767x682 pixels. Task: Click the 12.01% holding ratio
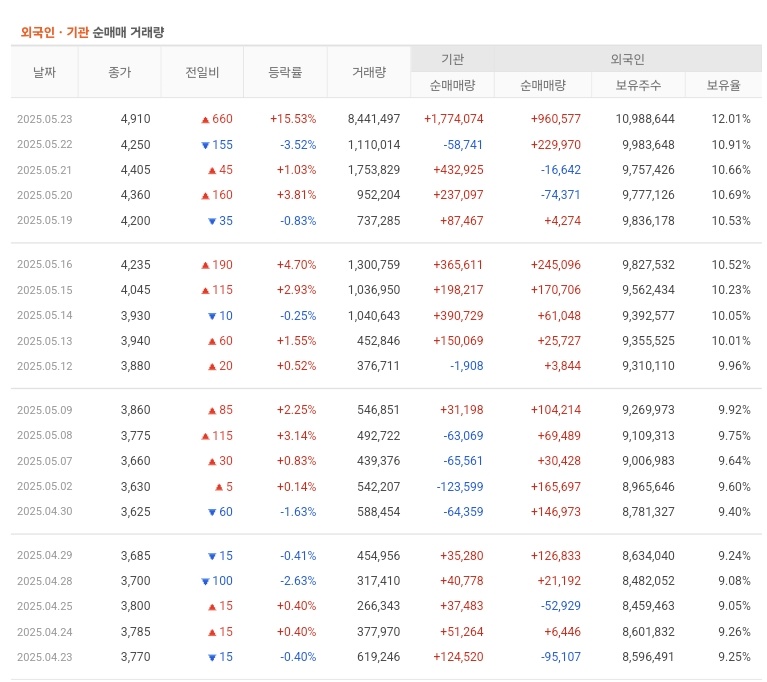coord(731,119)
